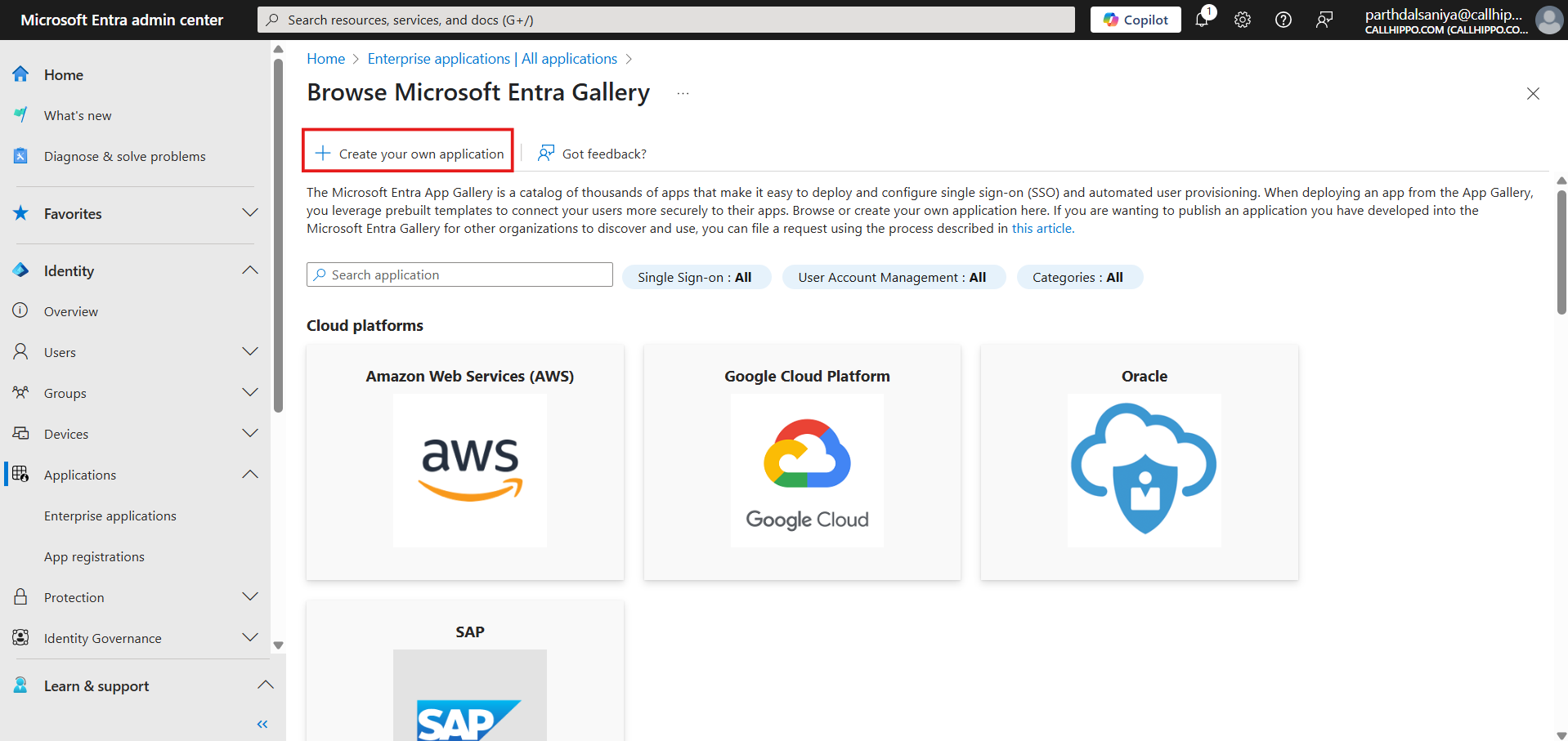Screen dimensions: 1568x741
Task: Open the Oracle tile
Action: click(1140, 462)
